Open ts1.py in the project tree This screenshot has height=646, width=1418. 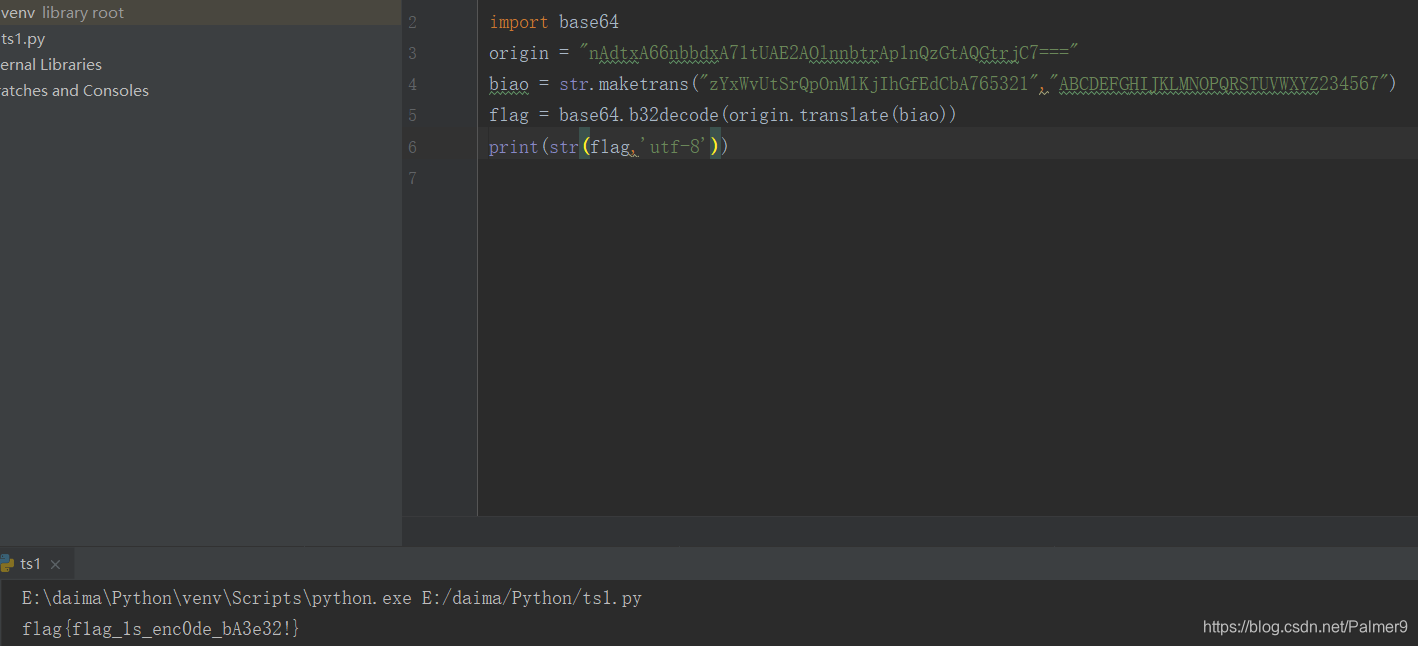tap(22, 39)
